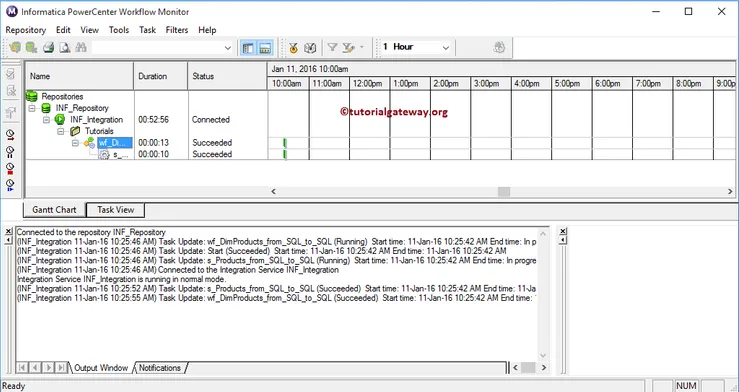
Task: Click the clock with red arrow sidebar icon
Action: (10, 136)
